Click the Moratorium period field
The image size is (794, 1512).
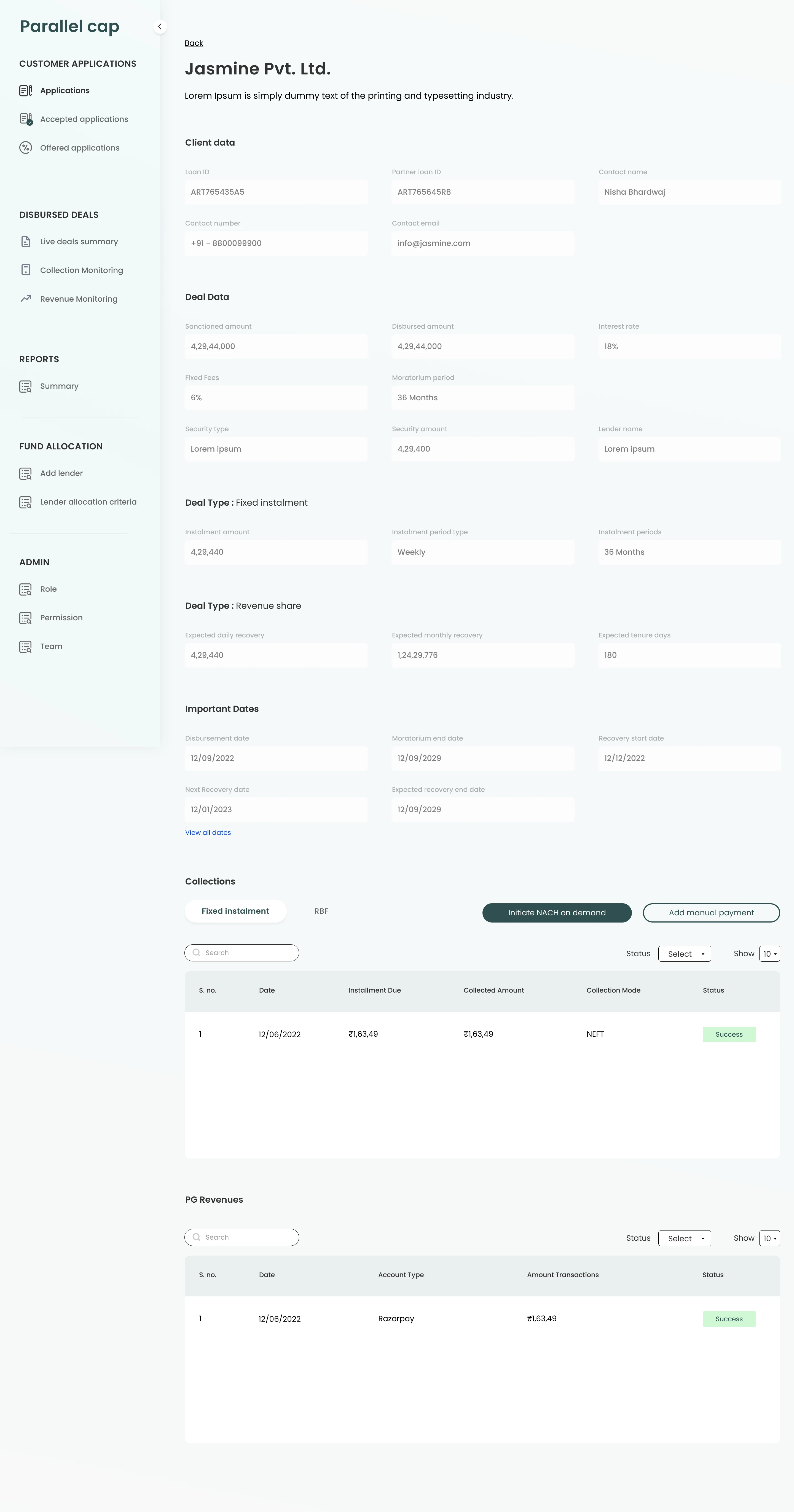tap(483, 397)
